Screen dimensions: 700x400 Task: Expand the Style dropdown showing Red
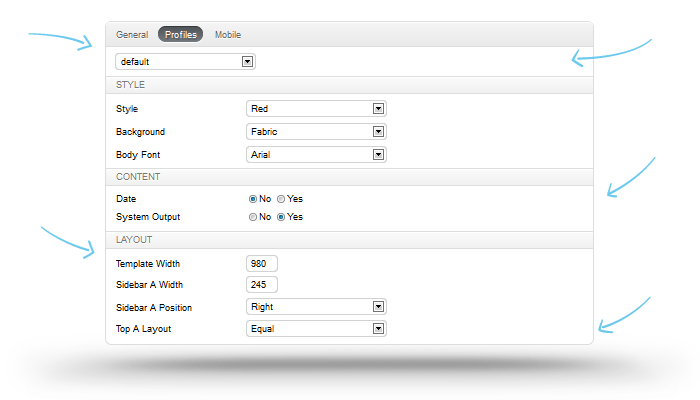(316, 108)
